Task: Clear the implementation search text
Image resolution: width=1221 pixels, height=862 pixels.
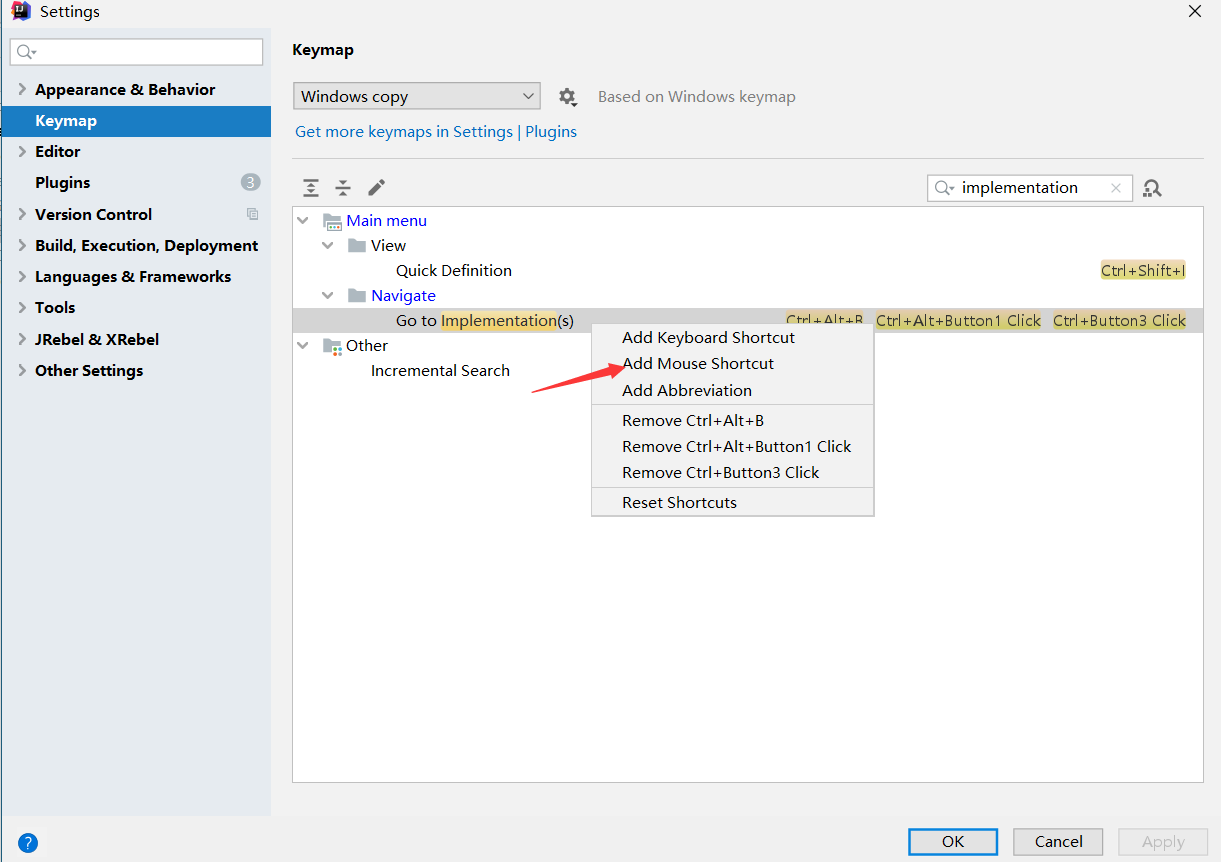Action: pyautogui.click(x=1116, y=188)
